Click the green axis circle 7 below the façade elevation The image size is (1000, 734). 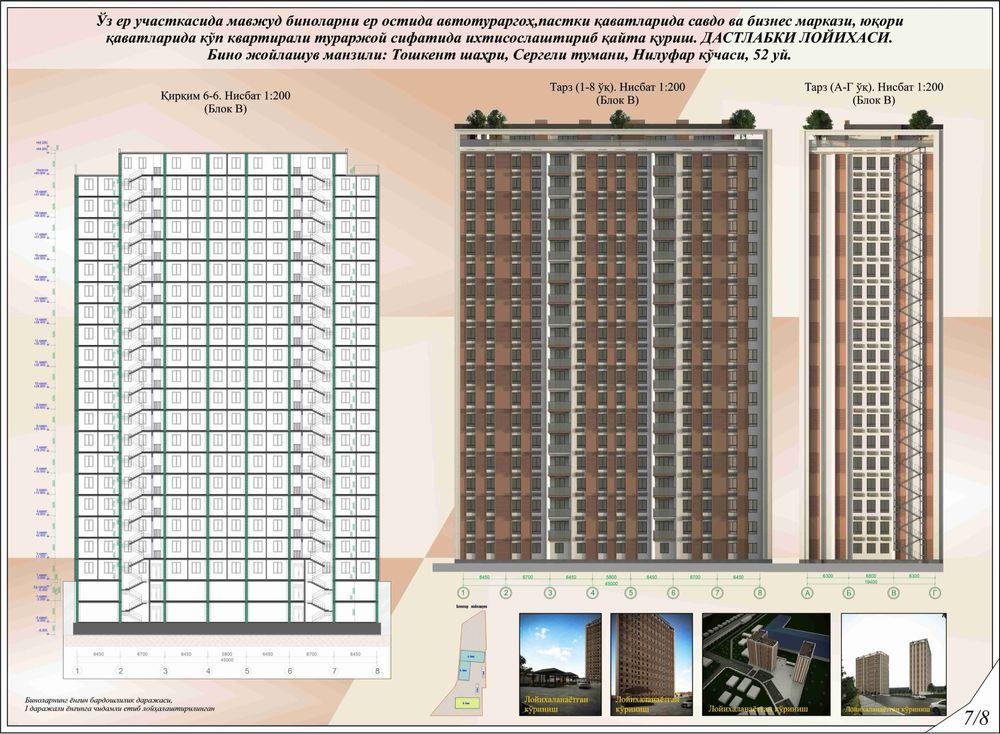pyautogui.click(x=717, y=593)
